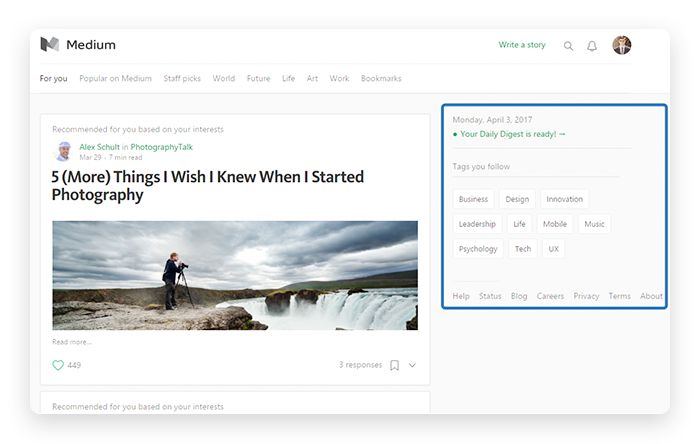This screenshot has width=700, height=444.
Task: Open the waterfall photographer article image
Action: [235, 275]
